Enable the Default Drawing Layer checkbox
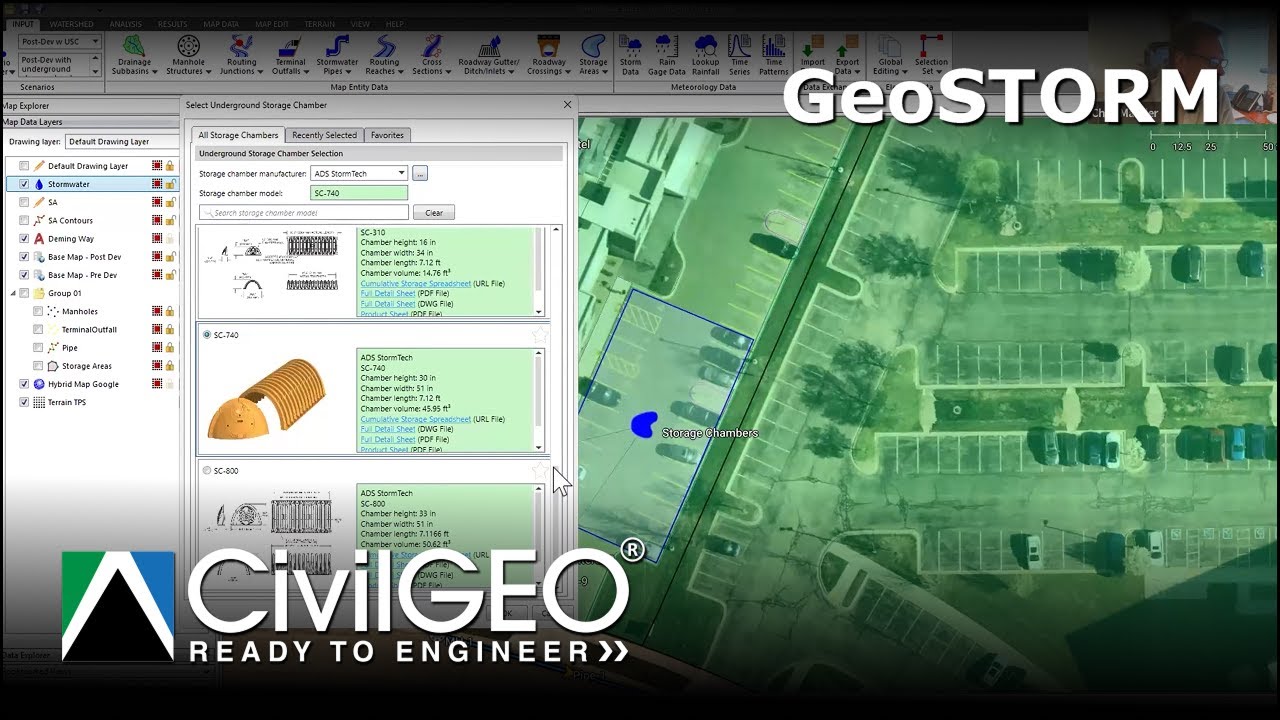Viewport: 1280px width, 720px height. [24, 166]
